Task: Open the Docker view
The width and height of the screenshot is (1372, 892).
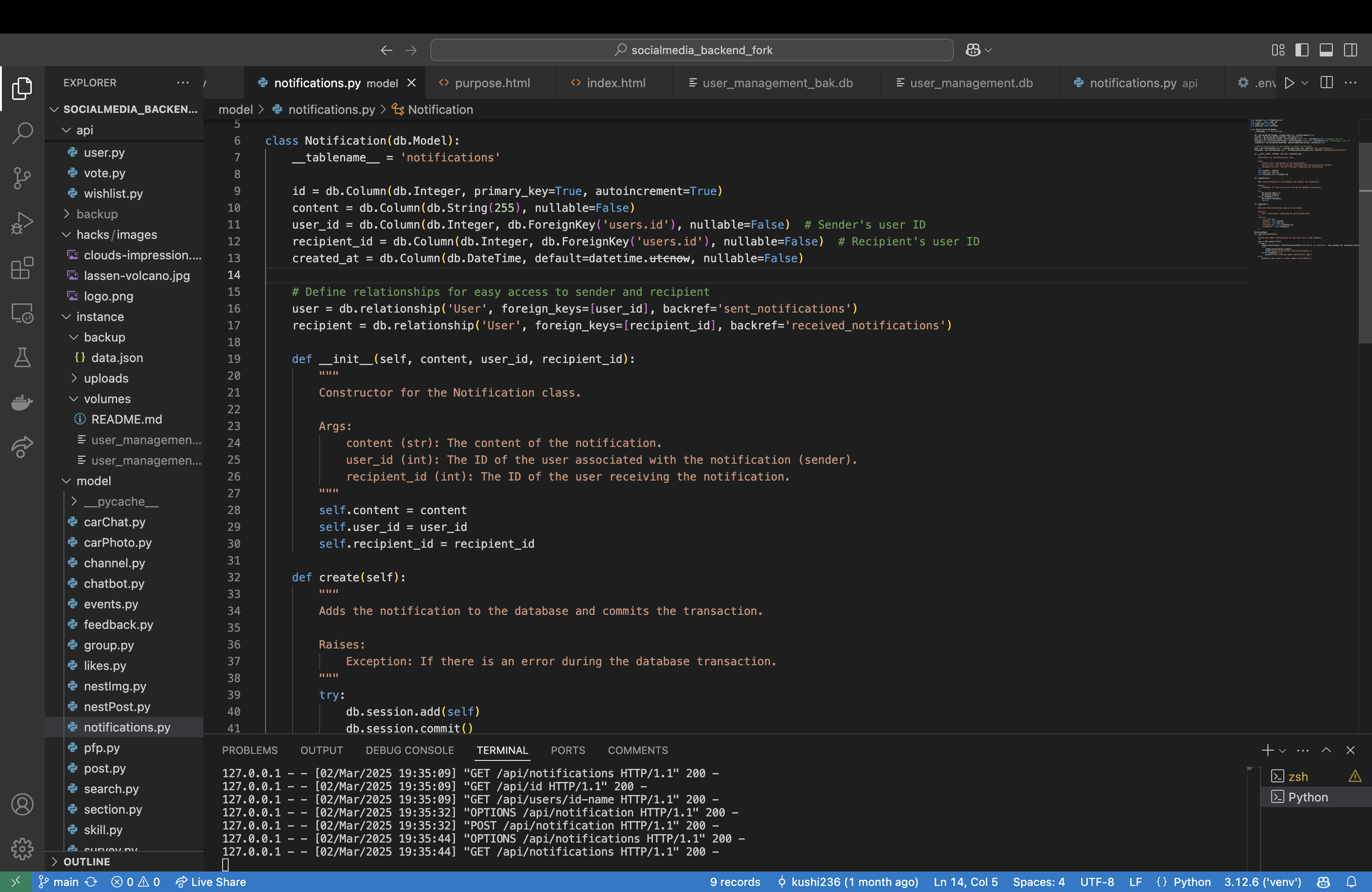Action: click(x=22, y=402)
